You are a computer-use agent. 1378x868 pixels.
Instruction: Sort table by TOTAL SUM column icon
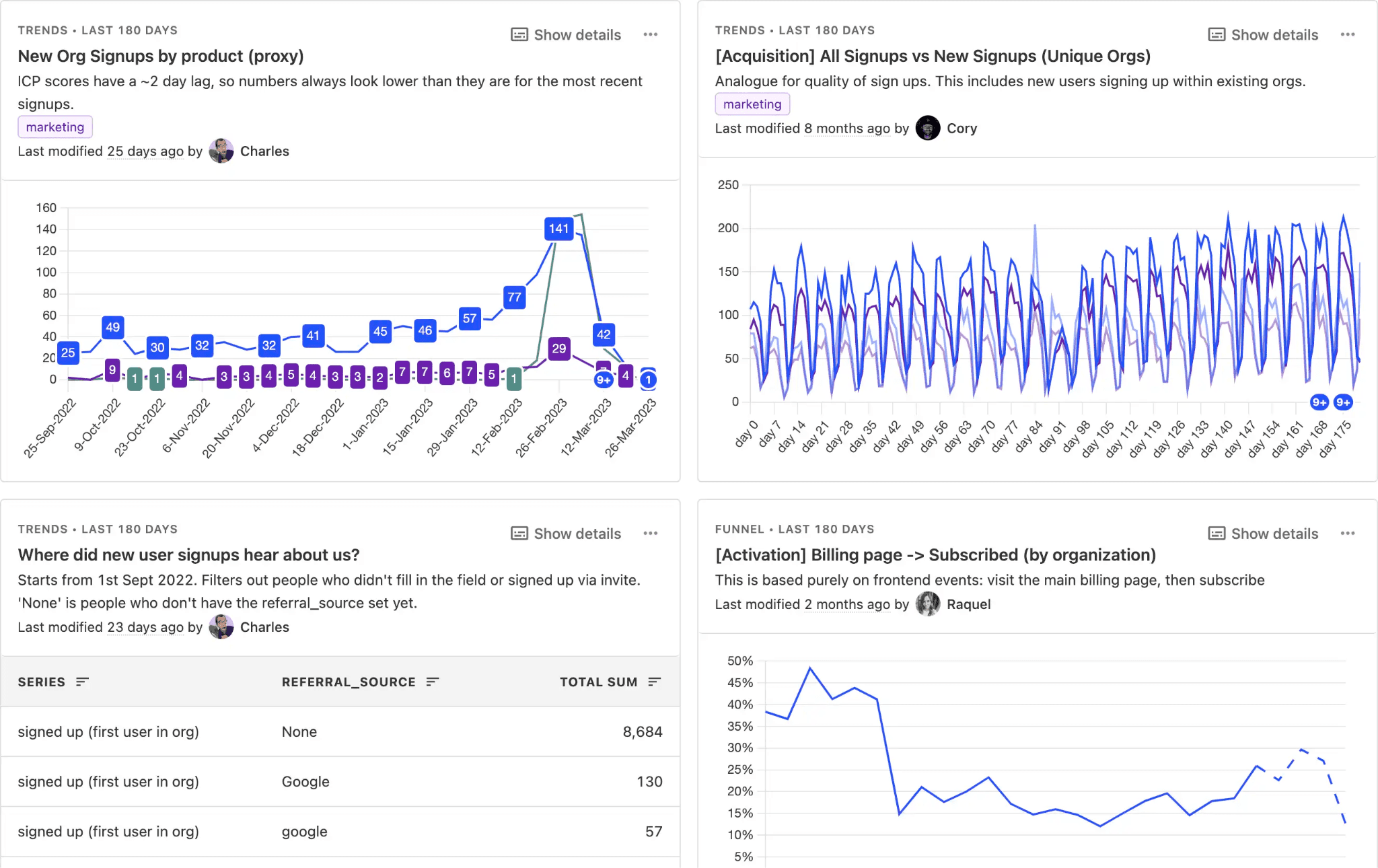[654, 682]
